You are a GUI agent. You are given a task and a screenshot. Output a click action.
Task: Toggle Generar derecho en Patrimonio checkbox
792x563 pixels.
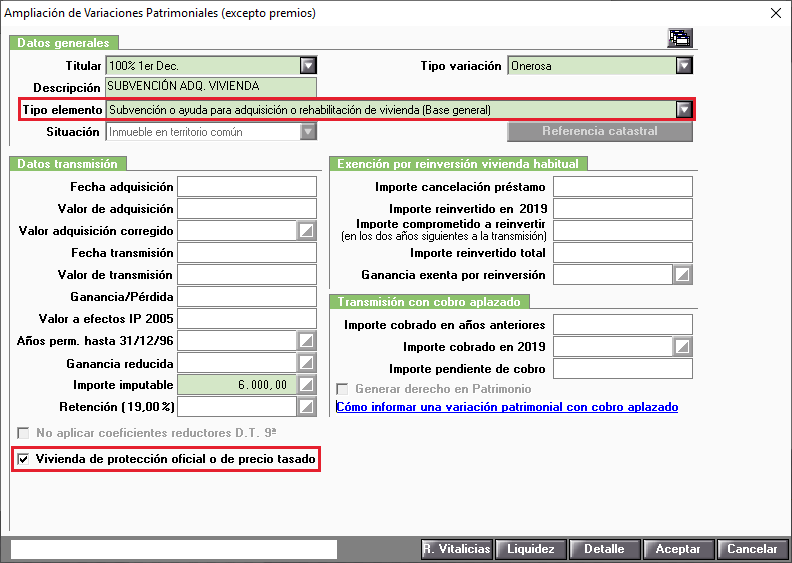(342, 389)
